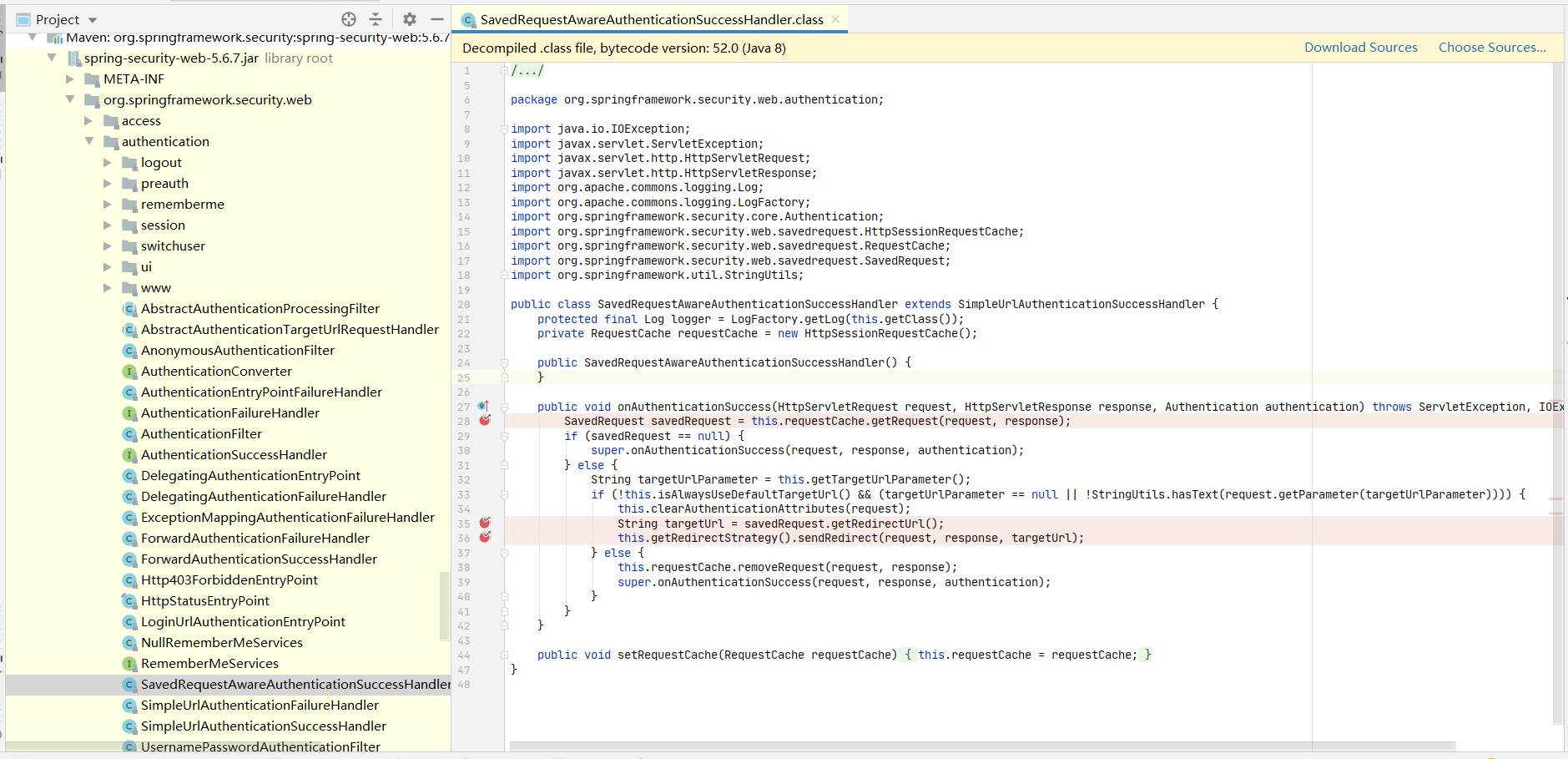Expand the logout package
This screenshot has height=759, width=1568.
107,163
